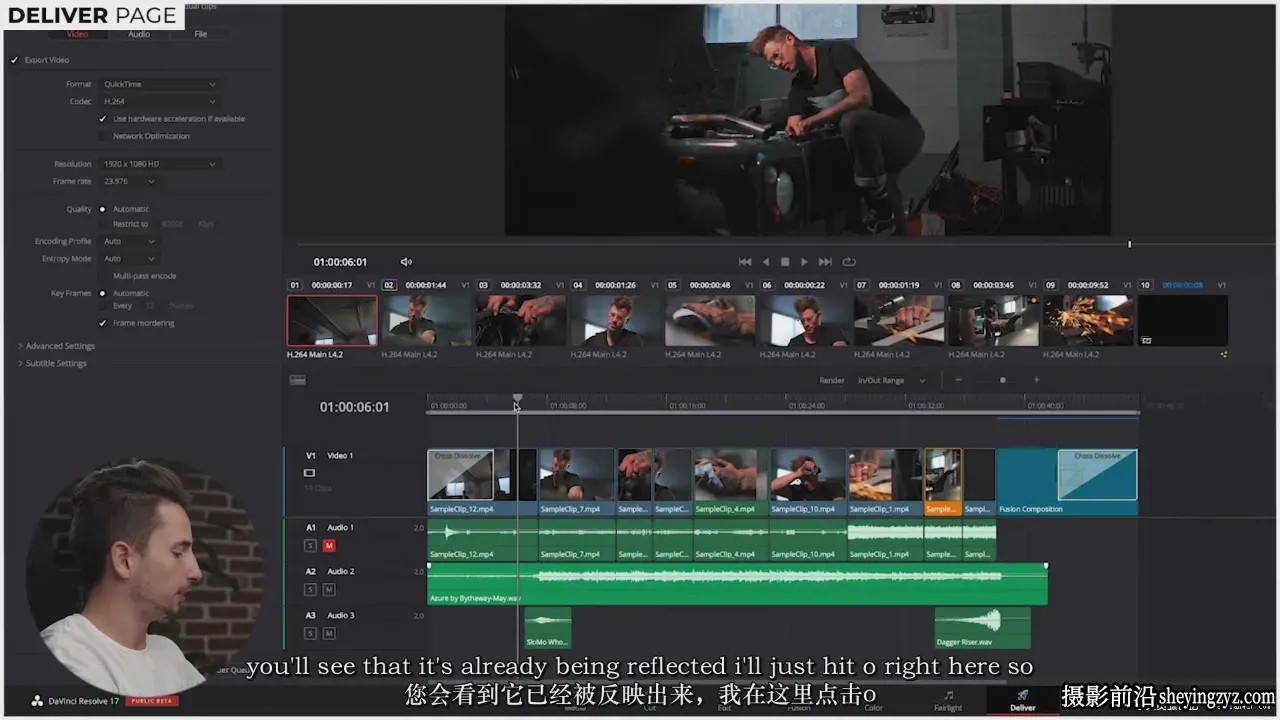
Task: Select clip 01 thumbnail in clip strip
Action: [332, 321]
